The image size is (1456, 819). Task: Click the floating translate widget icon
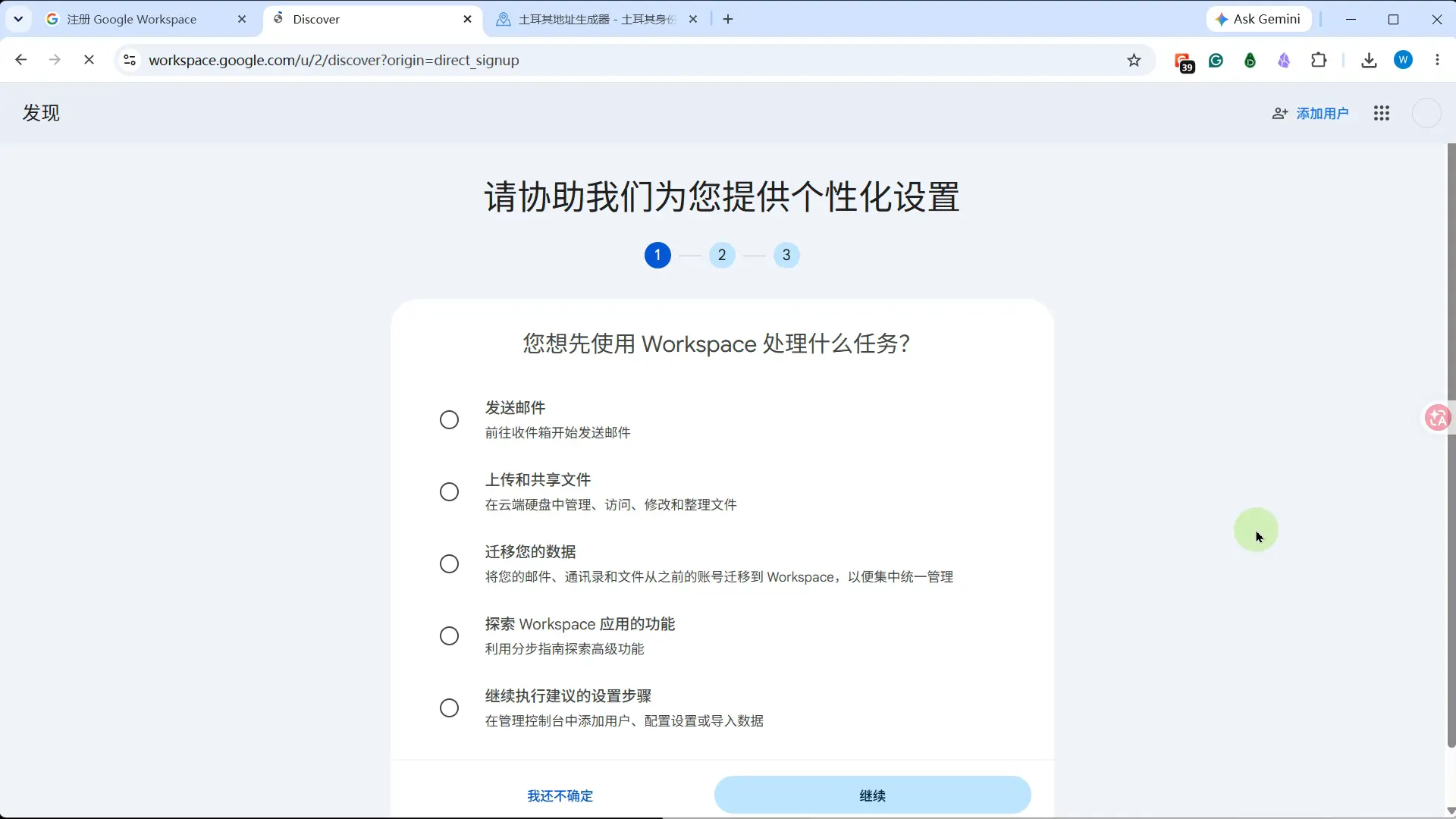[x=1438, y=418]
